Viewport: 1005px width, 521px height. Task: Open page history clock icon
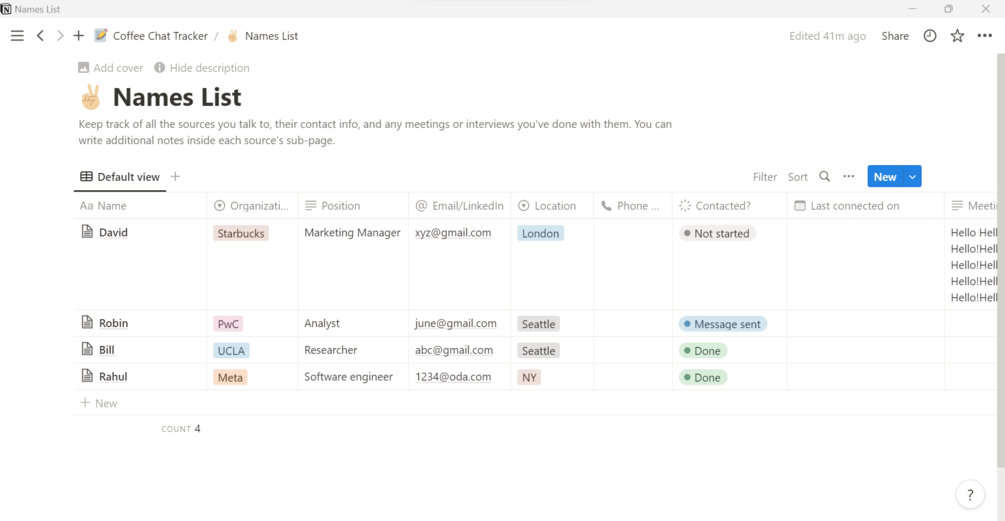[x=930, y=36]
